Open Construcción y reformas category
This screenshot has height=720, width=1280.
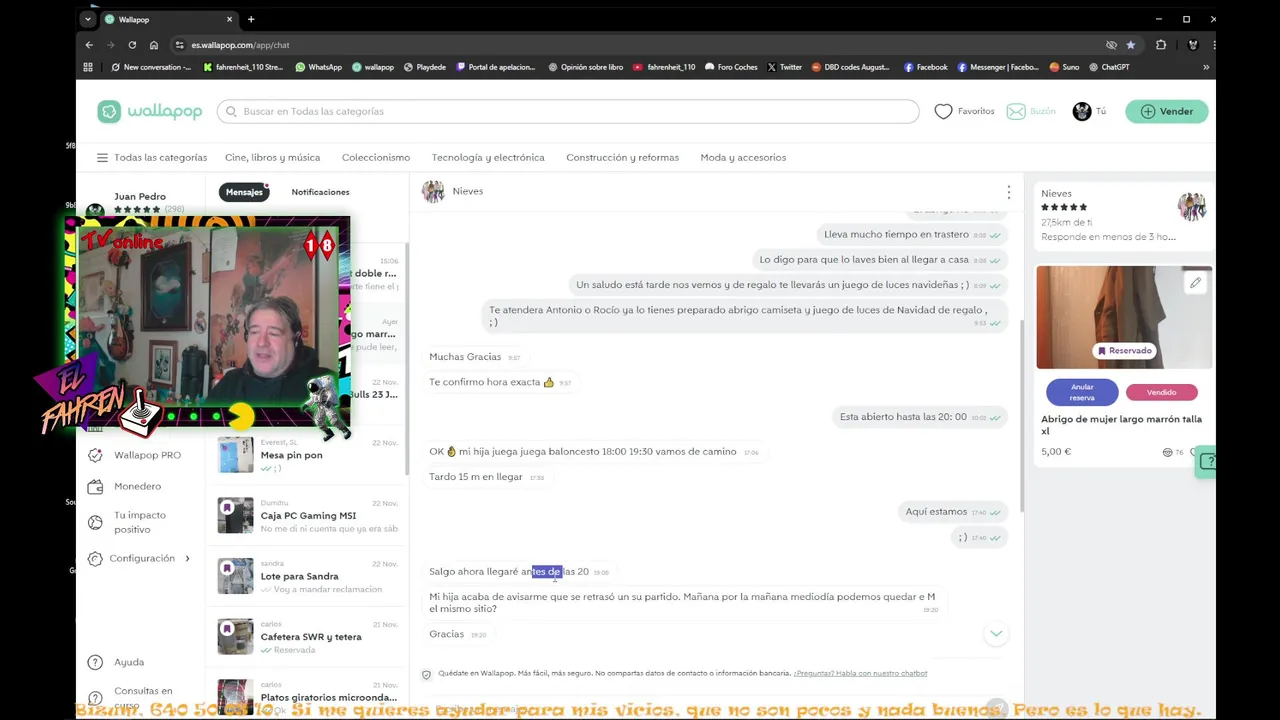(622, 157)
